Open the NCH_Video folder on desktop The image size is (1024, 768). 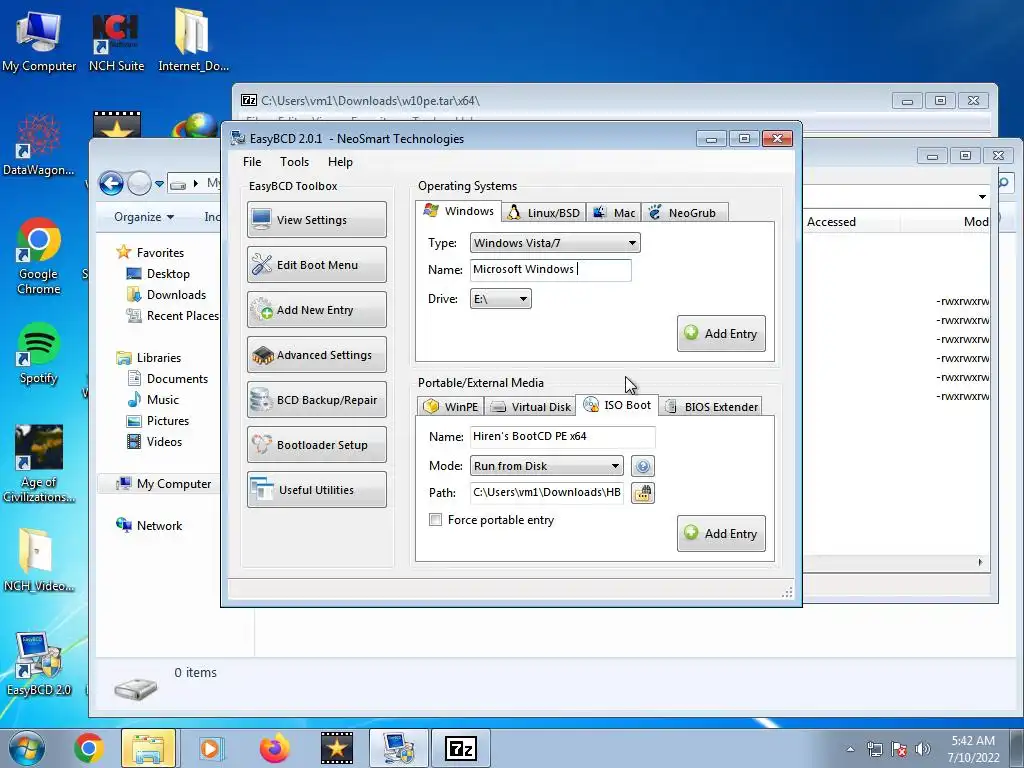click(39, 560)
